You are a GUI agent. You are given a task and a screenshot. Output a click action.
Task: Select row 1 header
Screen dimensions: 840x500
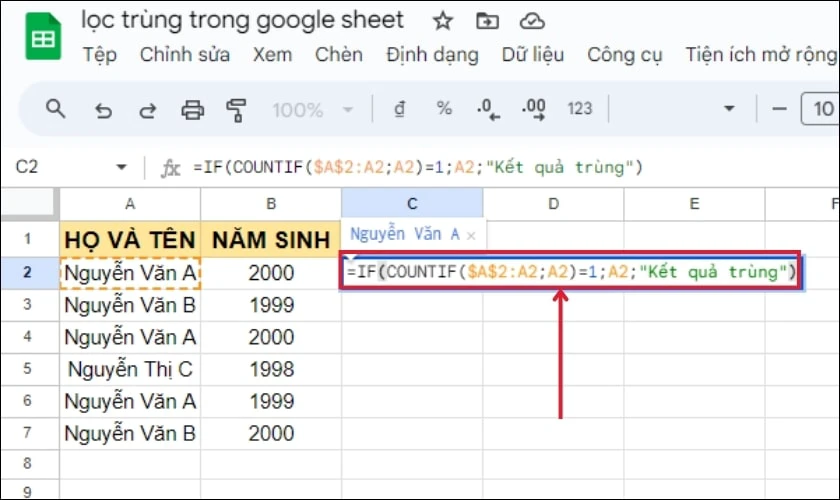29,239
